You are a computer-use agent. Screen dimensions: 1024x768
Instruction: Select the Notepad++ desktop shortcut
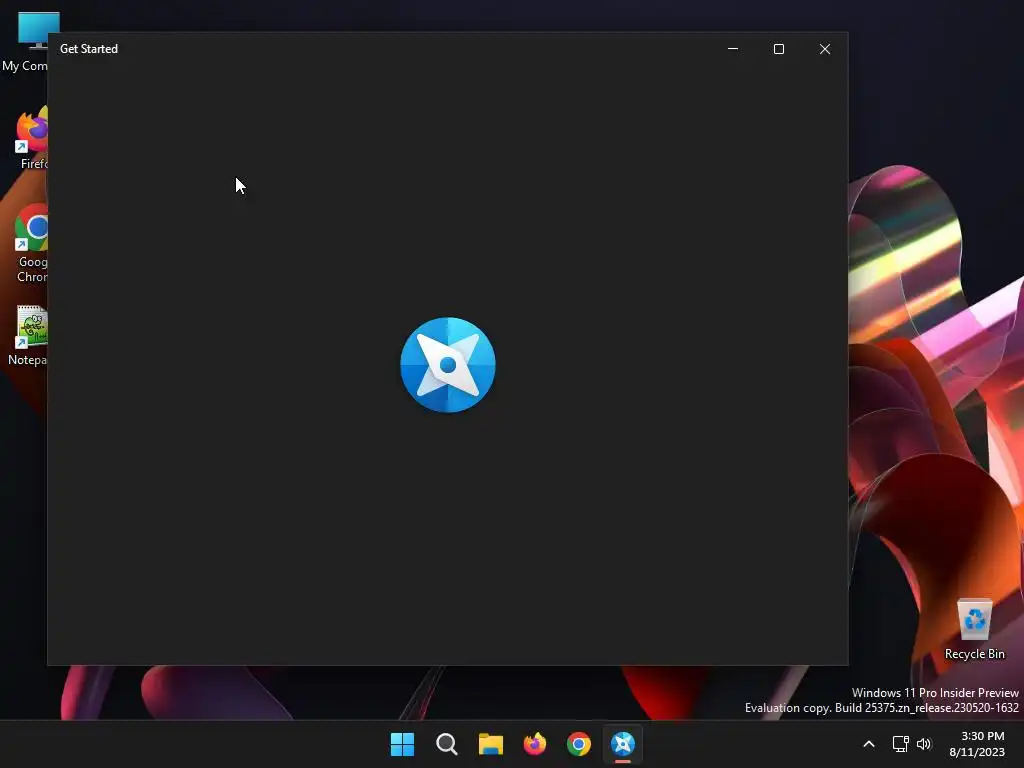pyautogui.click(x=27, y=336)
